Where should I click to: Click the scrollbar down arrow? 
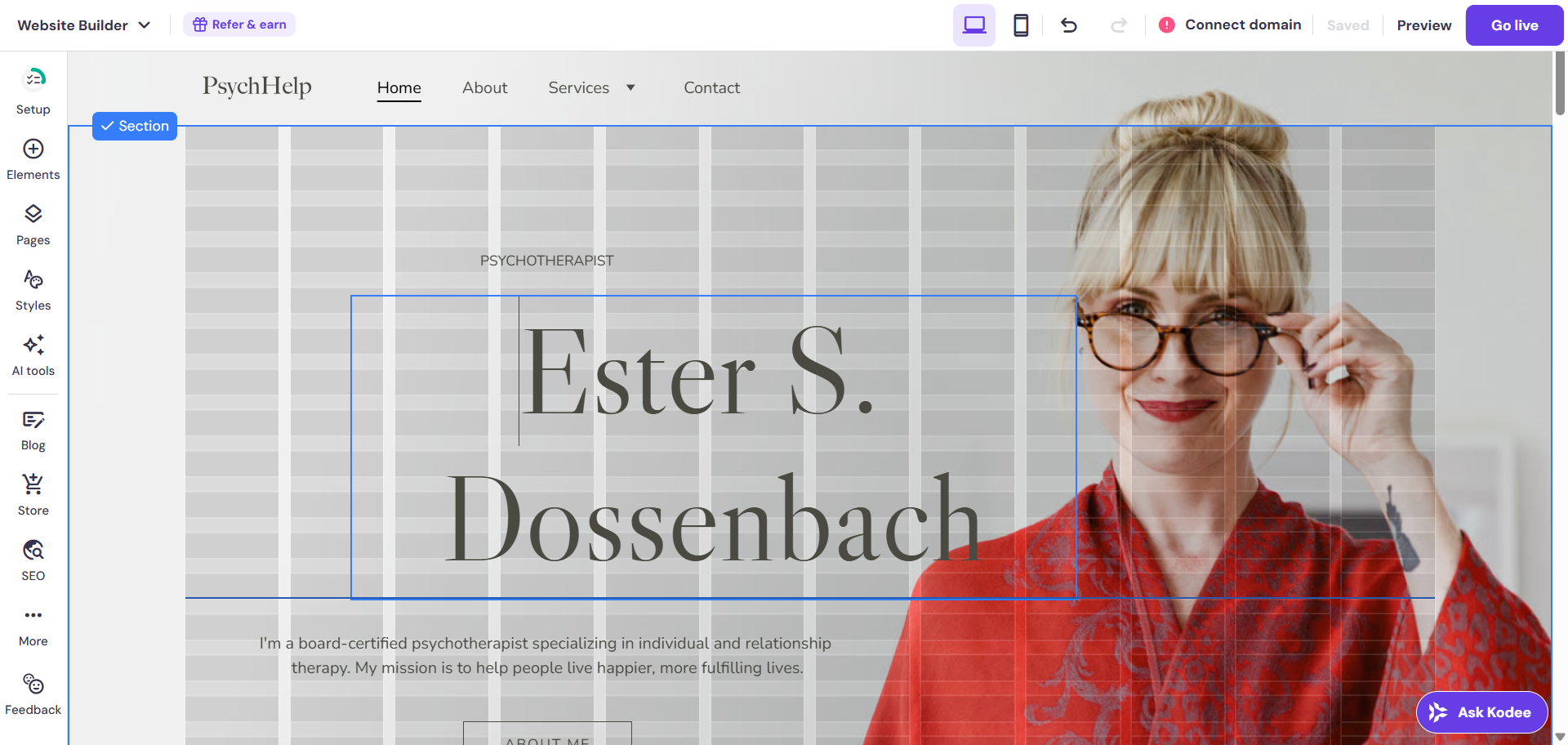point(1560,737)
